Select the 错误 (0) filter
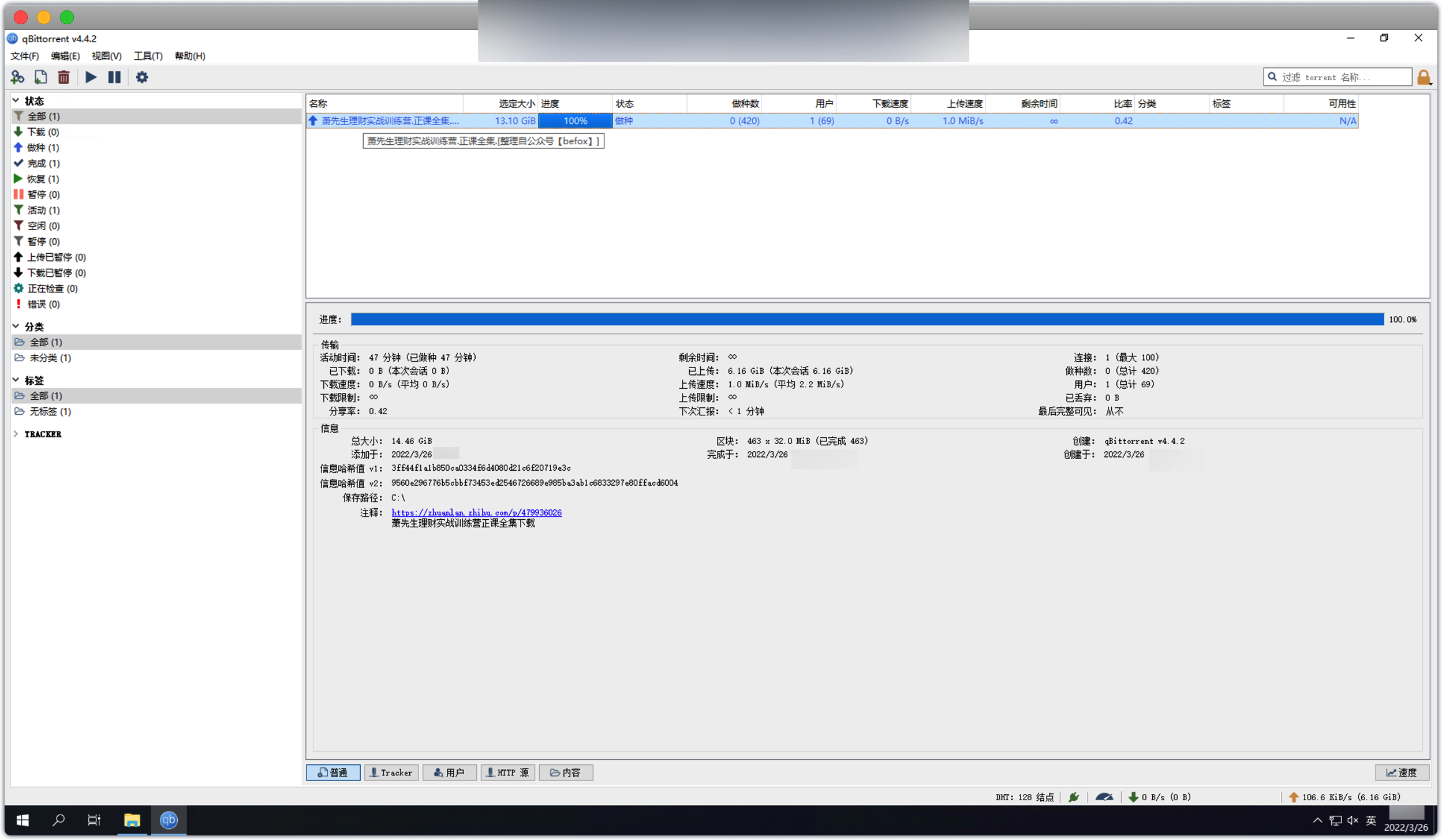This screenshot has width=1442, height=840. tap(156, 304)
